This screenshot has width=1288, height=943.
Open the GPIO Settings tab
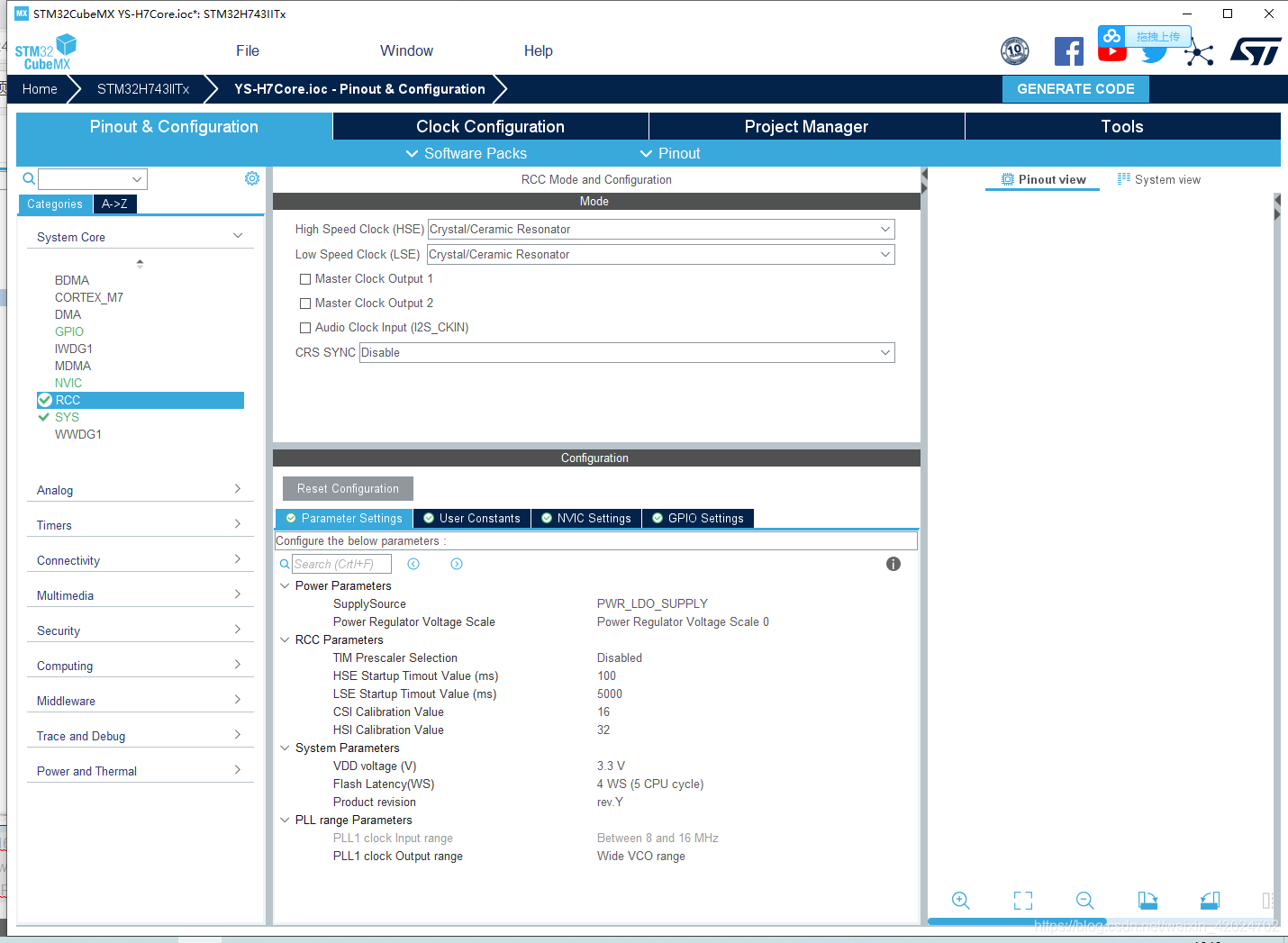698,518
